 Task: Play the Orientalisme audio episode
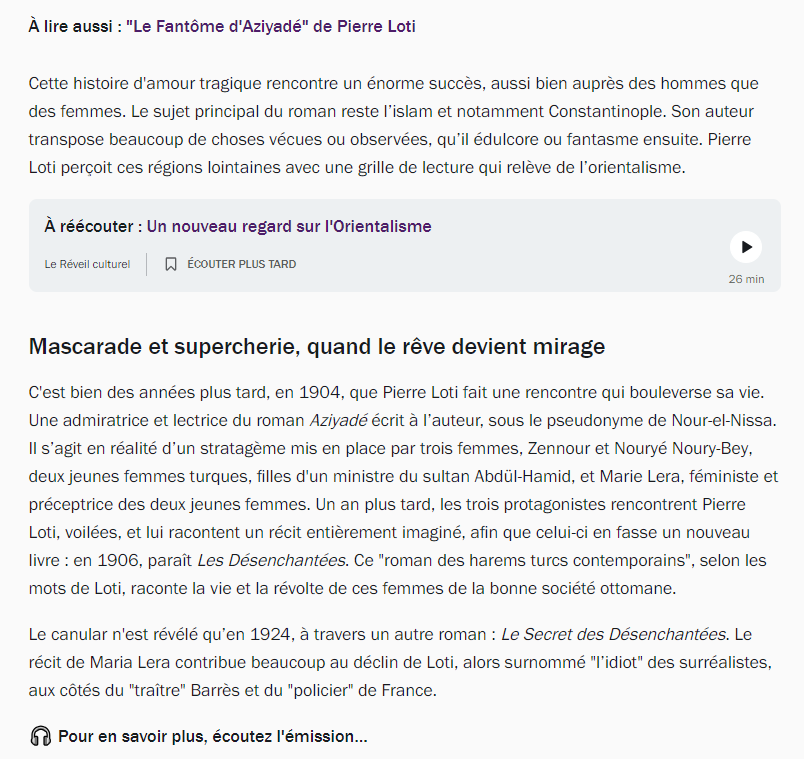point(745,247)
